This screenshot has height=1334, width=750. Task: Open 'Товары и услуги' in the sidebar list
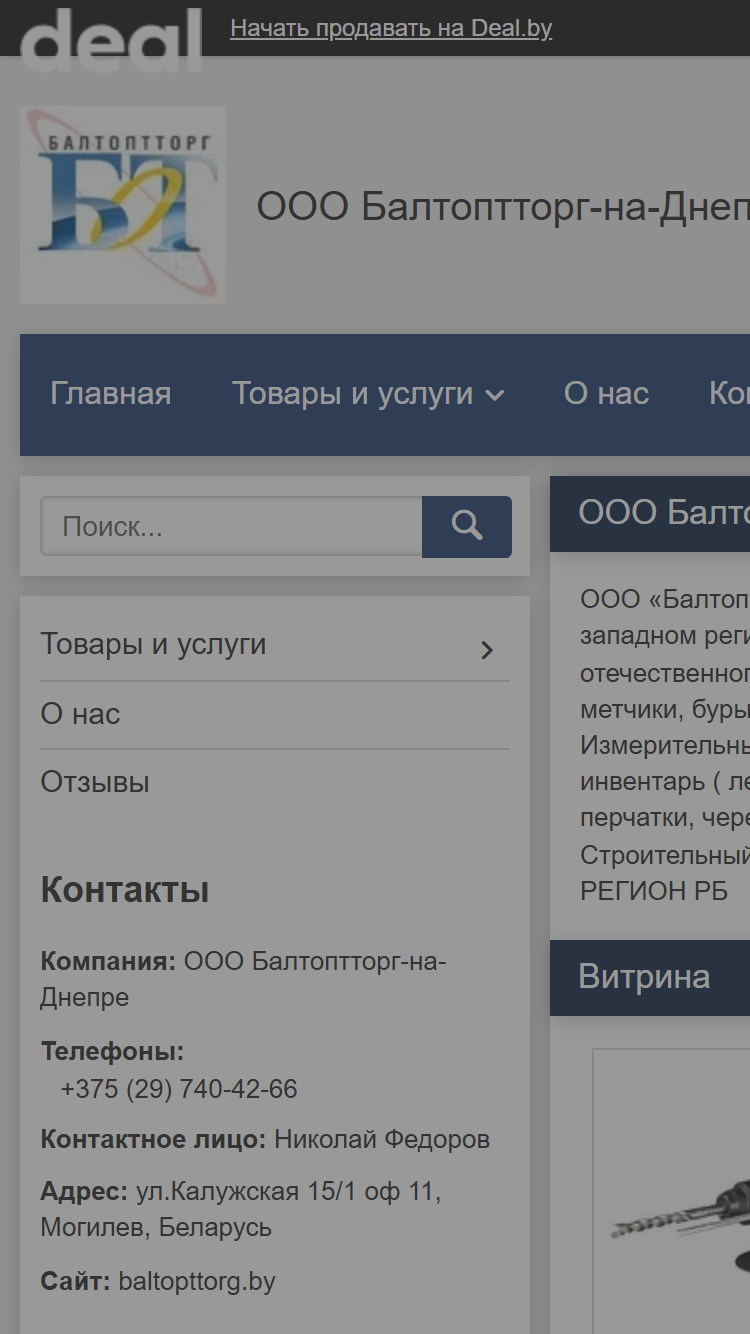pos(153,644)
